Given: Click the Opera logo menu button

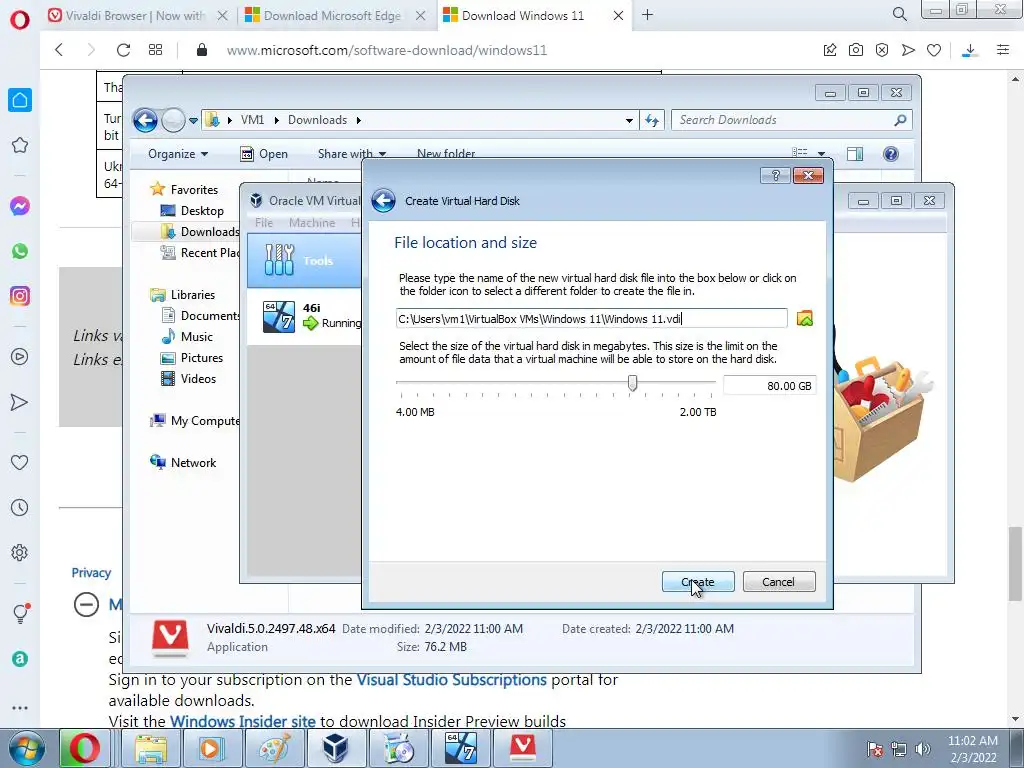Looking at the screenshot, I should [x=20, y=19].
